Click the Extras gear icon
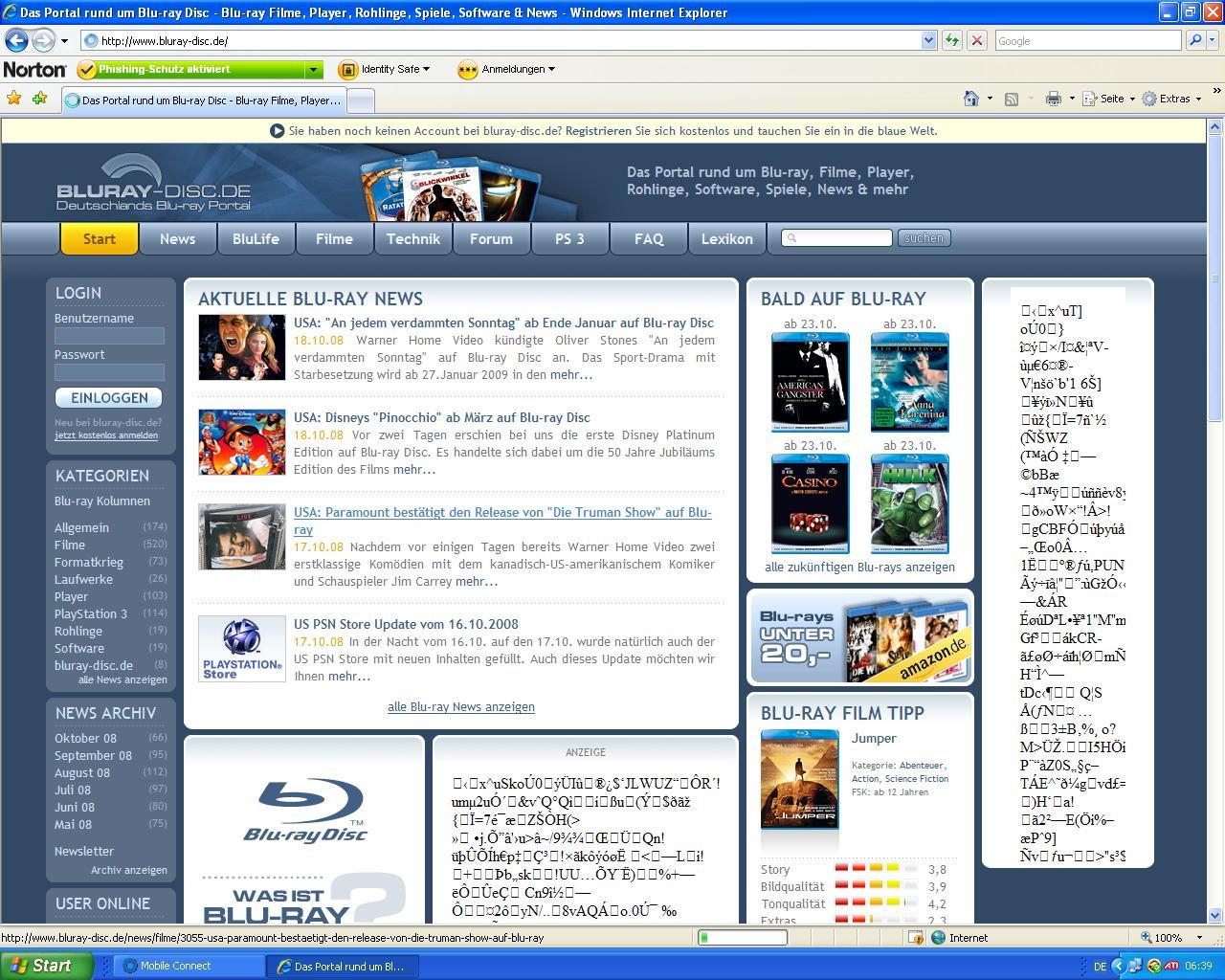This screenshot has height=980, width=1225. point(1149,99)
